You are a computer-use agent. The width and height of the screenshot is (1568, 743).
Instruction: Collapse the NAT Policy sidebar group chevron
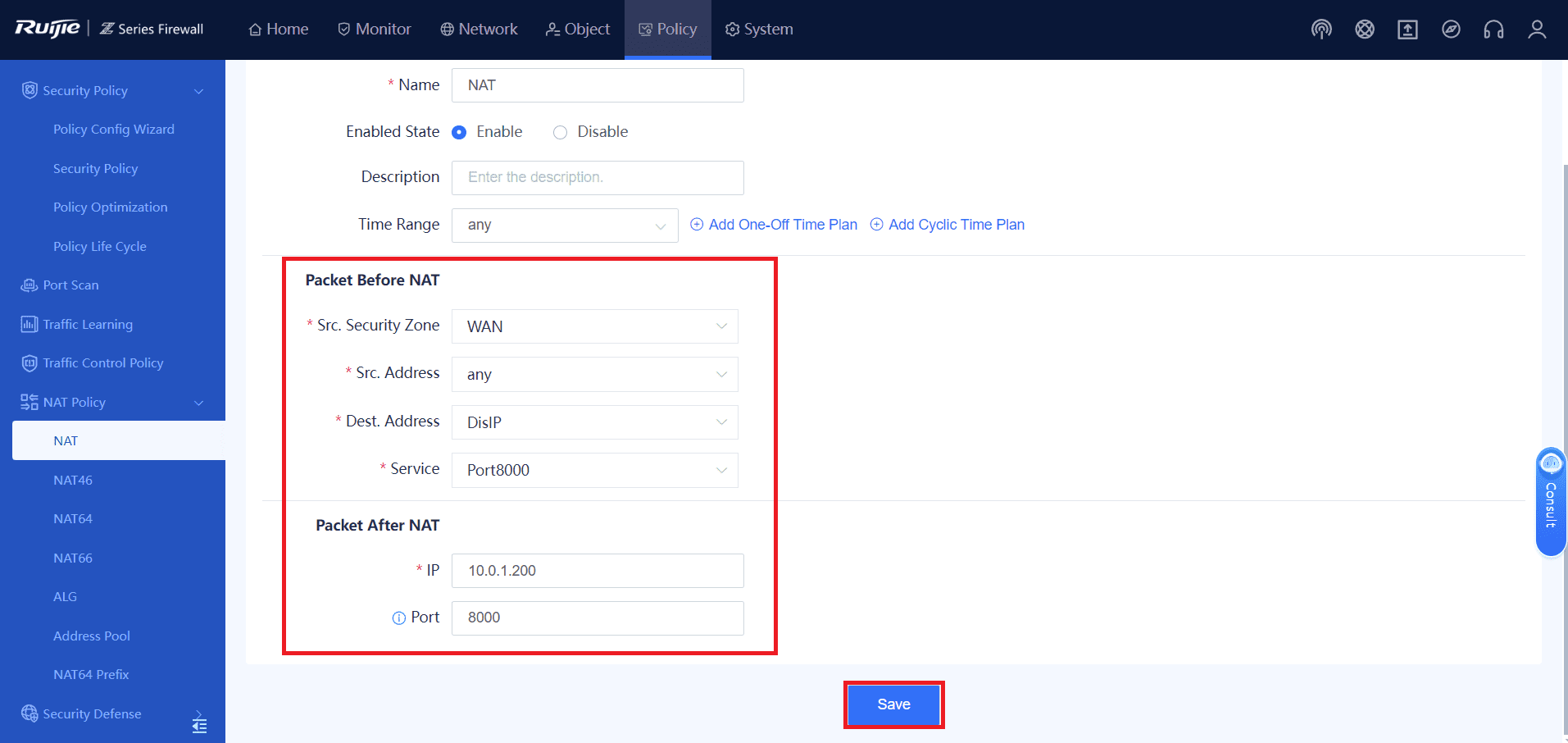(x=198, y=403)
